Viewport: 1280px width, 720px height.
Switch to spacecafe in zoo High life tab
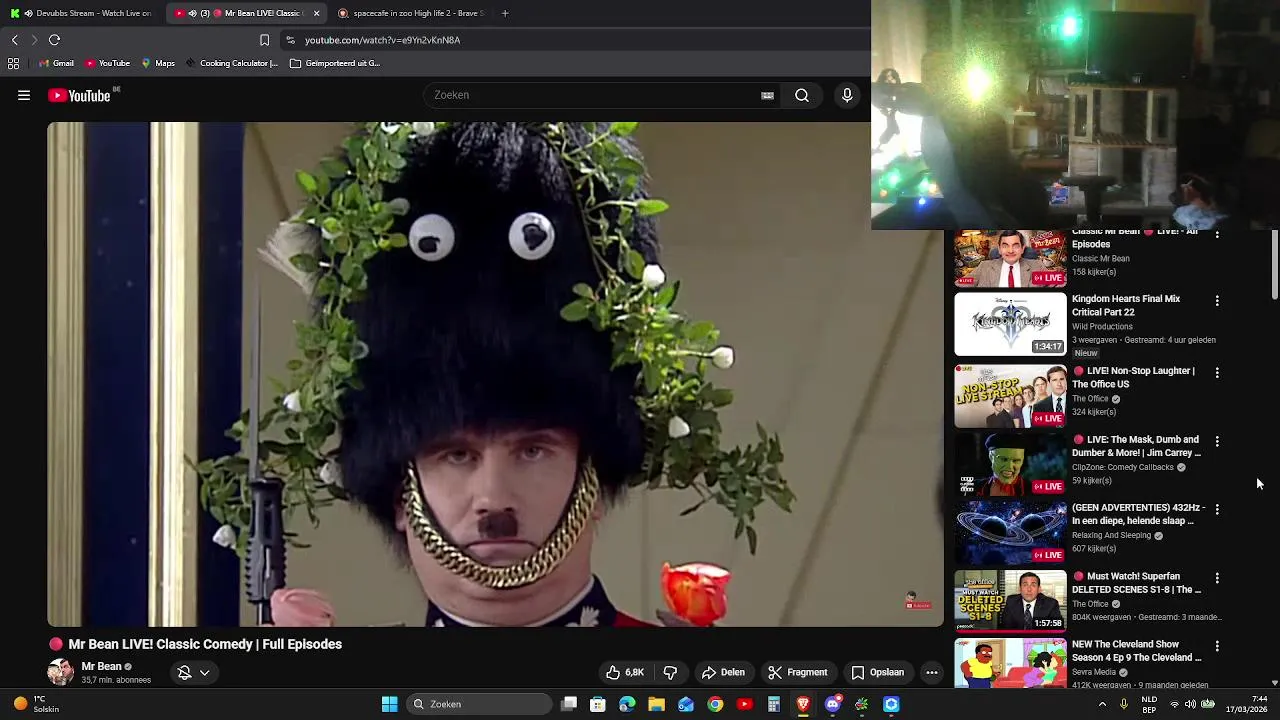[x=410, y=13]
